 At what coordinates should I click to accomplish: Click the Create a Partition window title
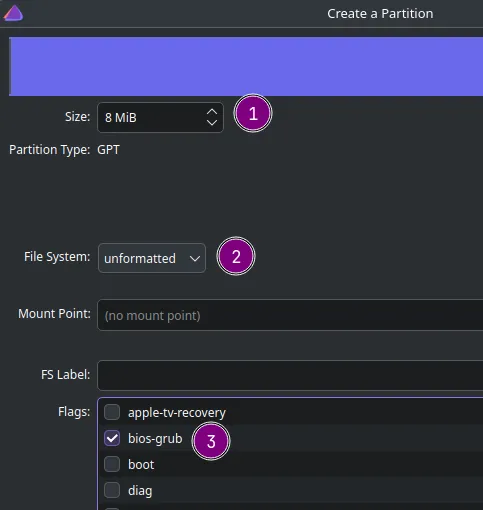click(x=380, y=14)
